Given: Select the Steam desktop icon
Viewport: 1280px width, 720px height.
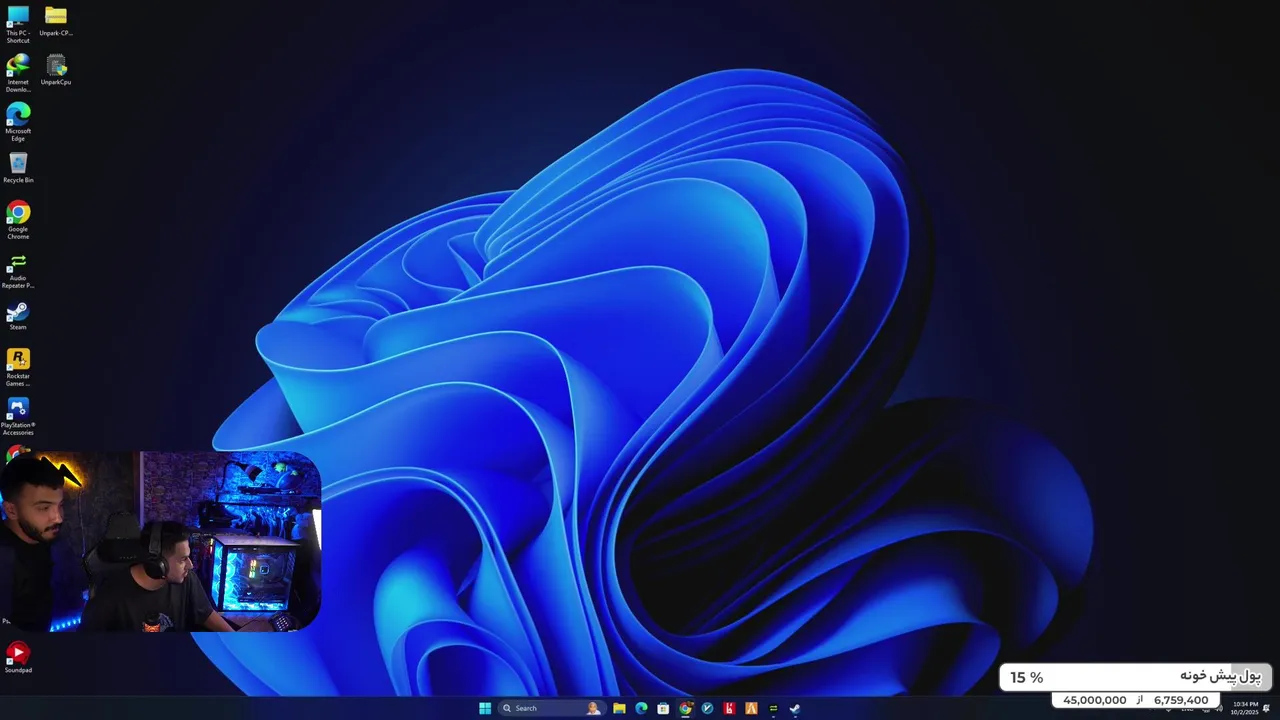Looking at the screenshot, I should (18, 316).
